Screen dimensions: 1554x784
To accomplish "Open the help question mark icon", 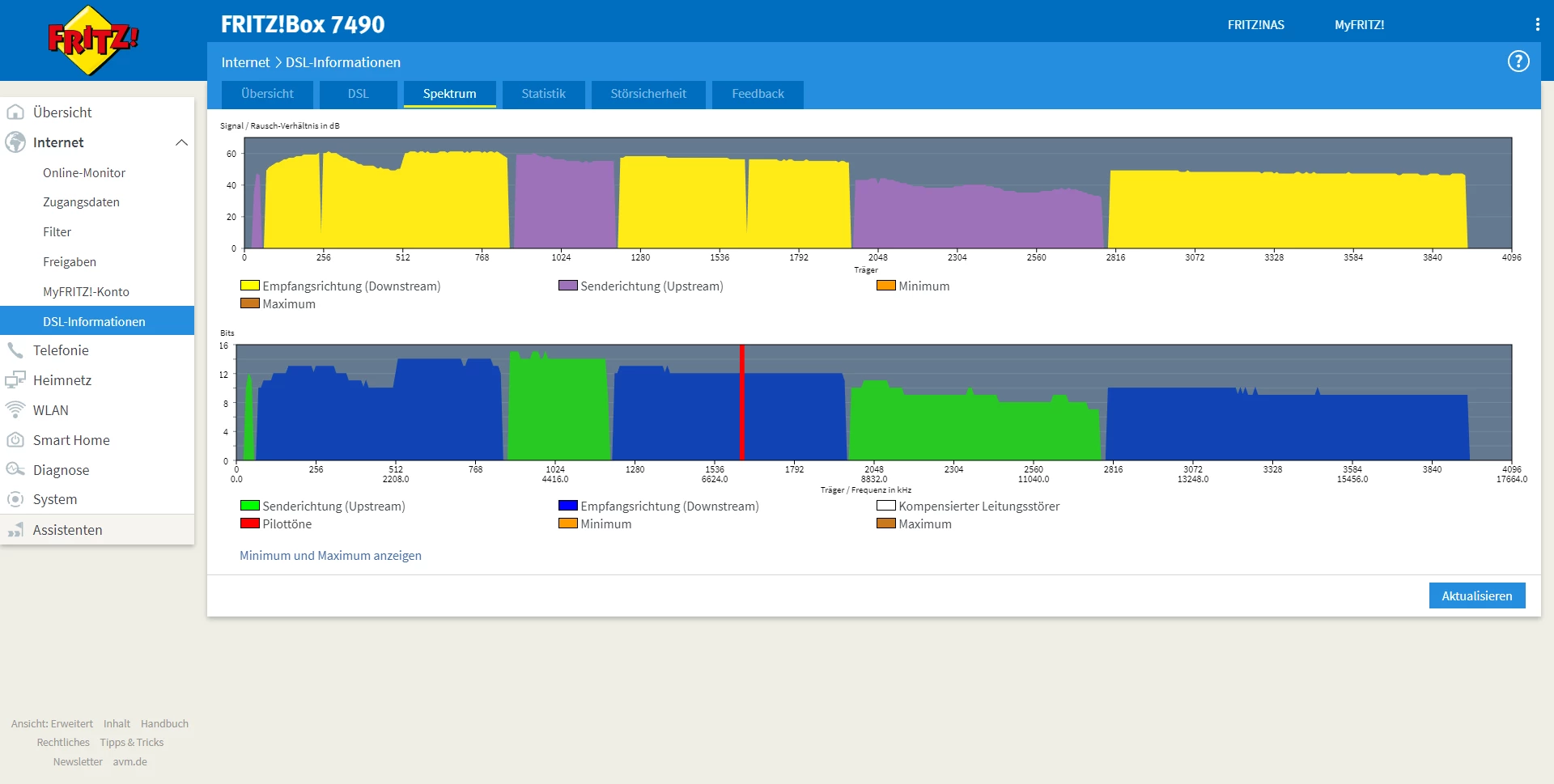I will click(1518, 61).
